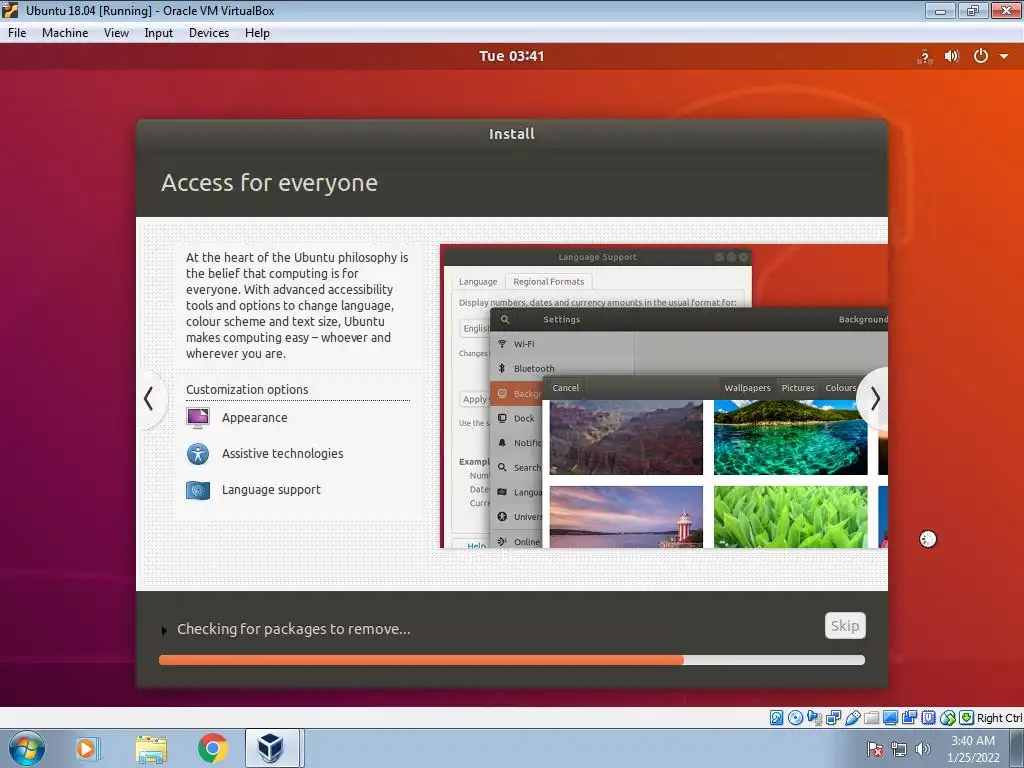Click the 'Access for everyone' heading
This screenshot has height=768, width=1024.
click(269, 183)
